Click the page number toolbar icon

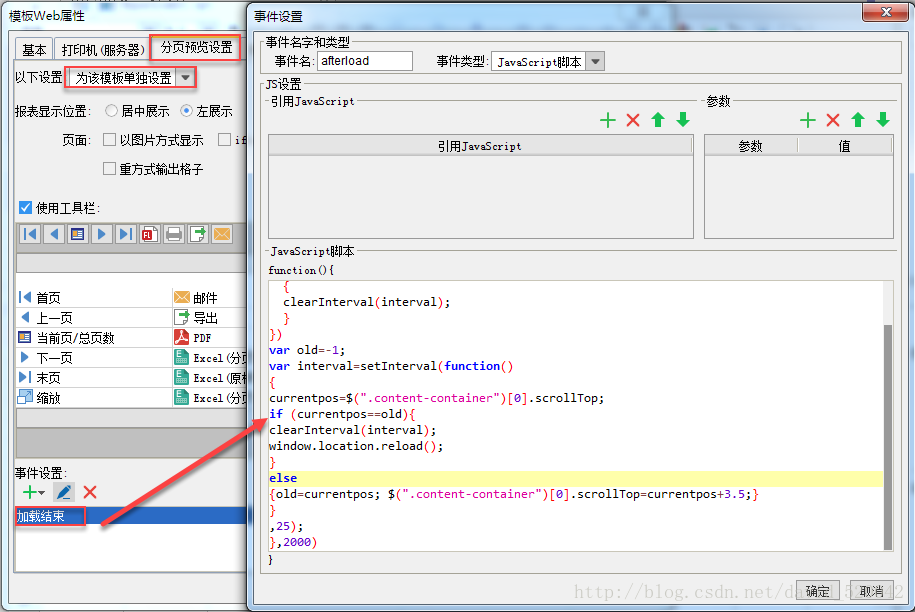(x=78, y=235)
